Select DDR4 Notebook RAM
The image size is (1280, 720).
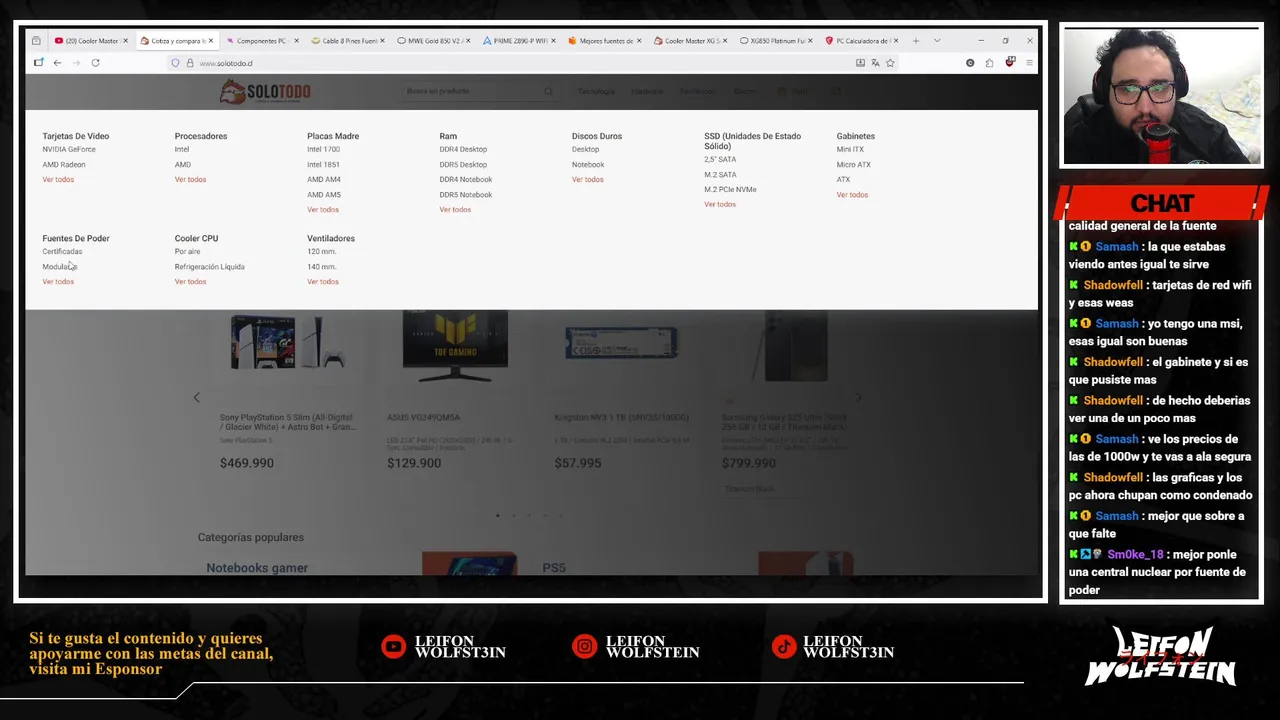click(466, 179)
